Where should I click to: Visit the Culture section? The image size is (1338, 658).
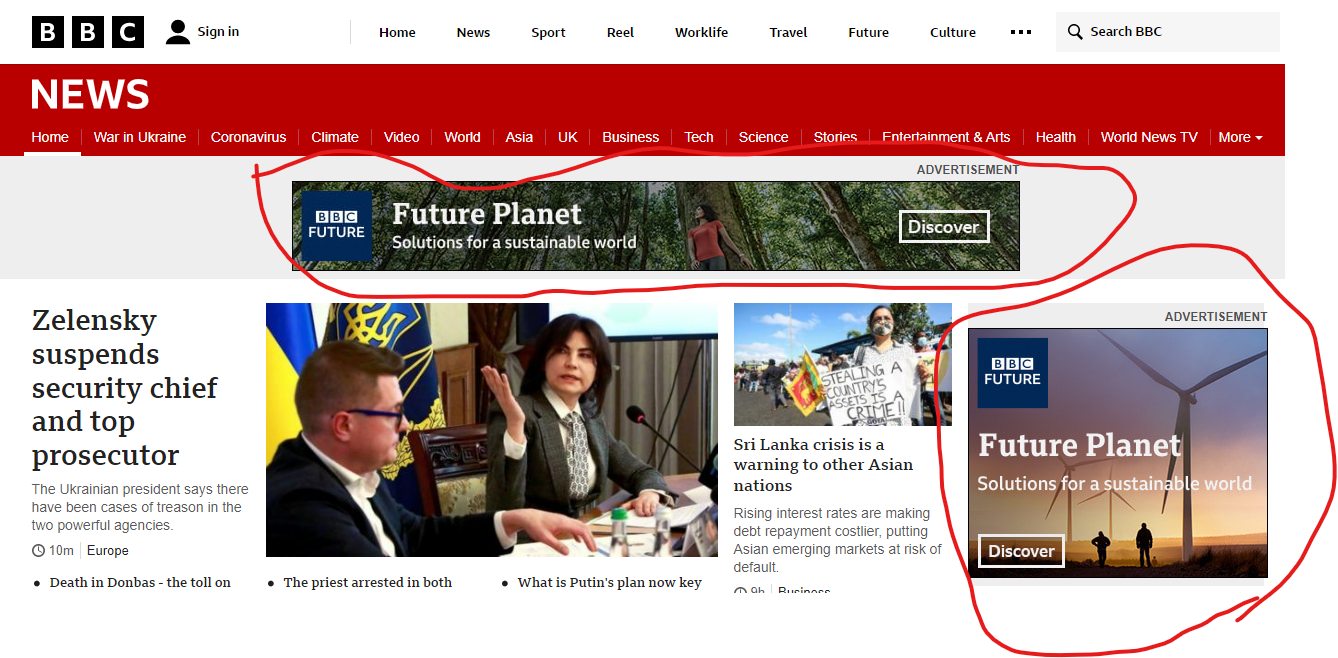coord(953,32)
